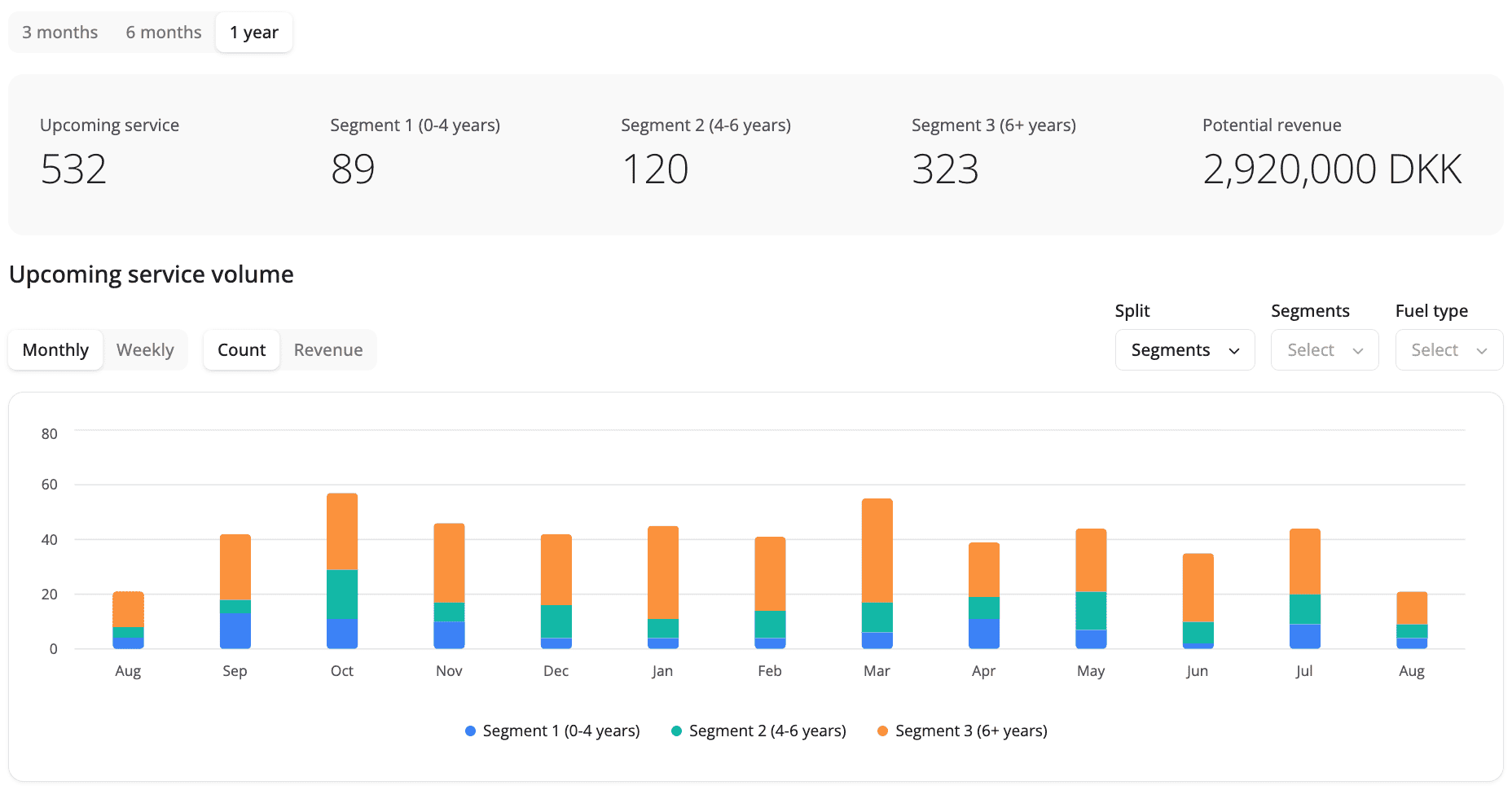The height and width of the screenshot is (790, 1512).
Task: Click the Fuel type chevron icon
Action: 1482,351
